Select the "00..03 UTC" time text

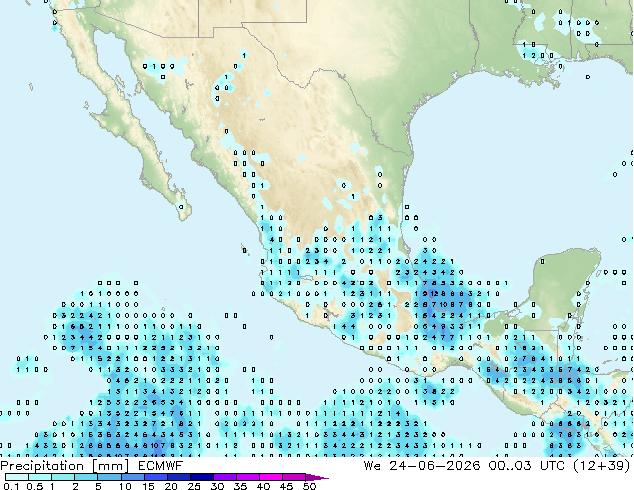[527, 466]
